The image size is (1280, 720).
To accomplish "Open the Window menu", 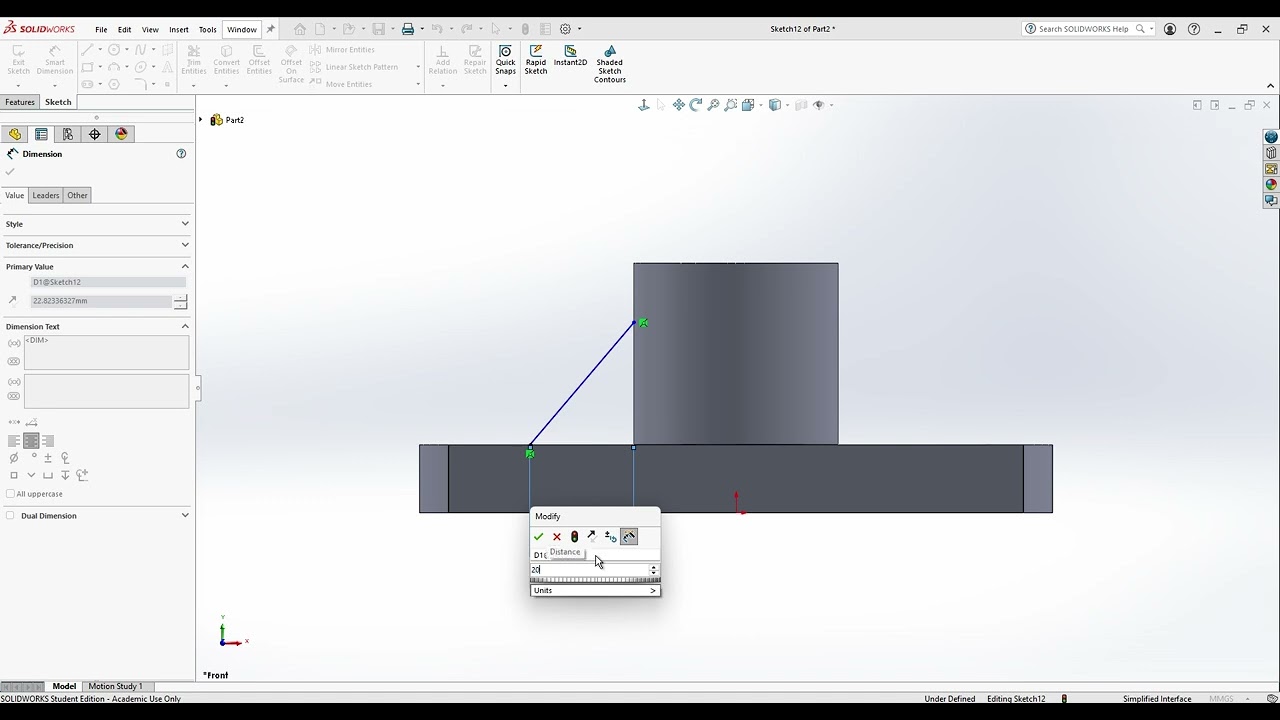I will [242, 30].
